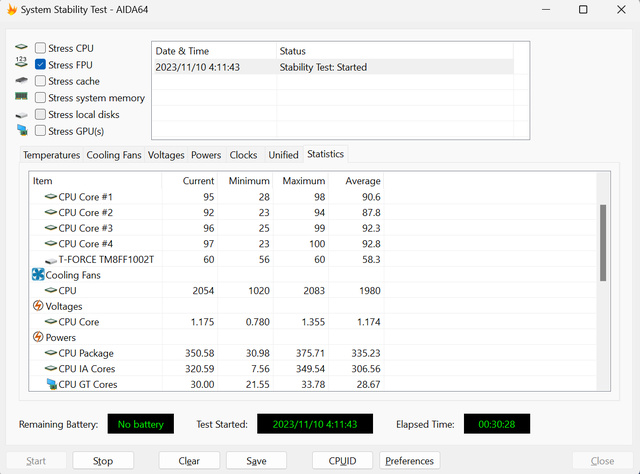Click the CPU Core #1 current value 95

coord(209,197)
